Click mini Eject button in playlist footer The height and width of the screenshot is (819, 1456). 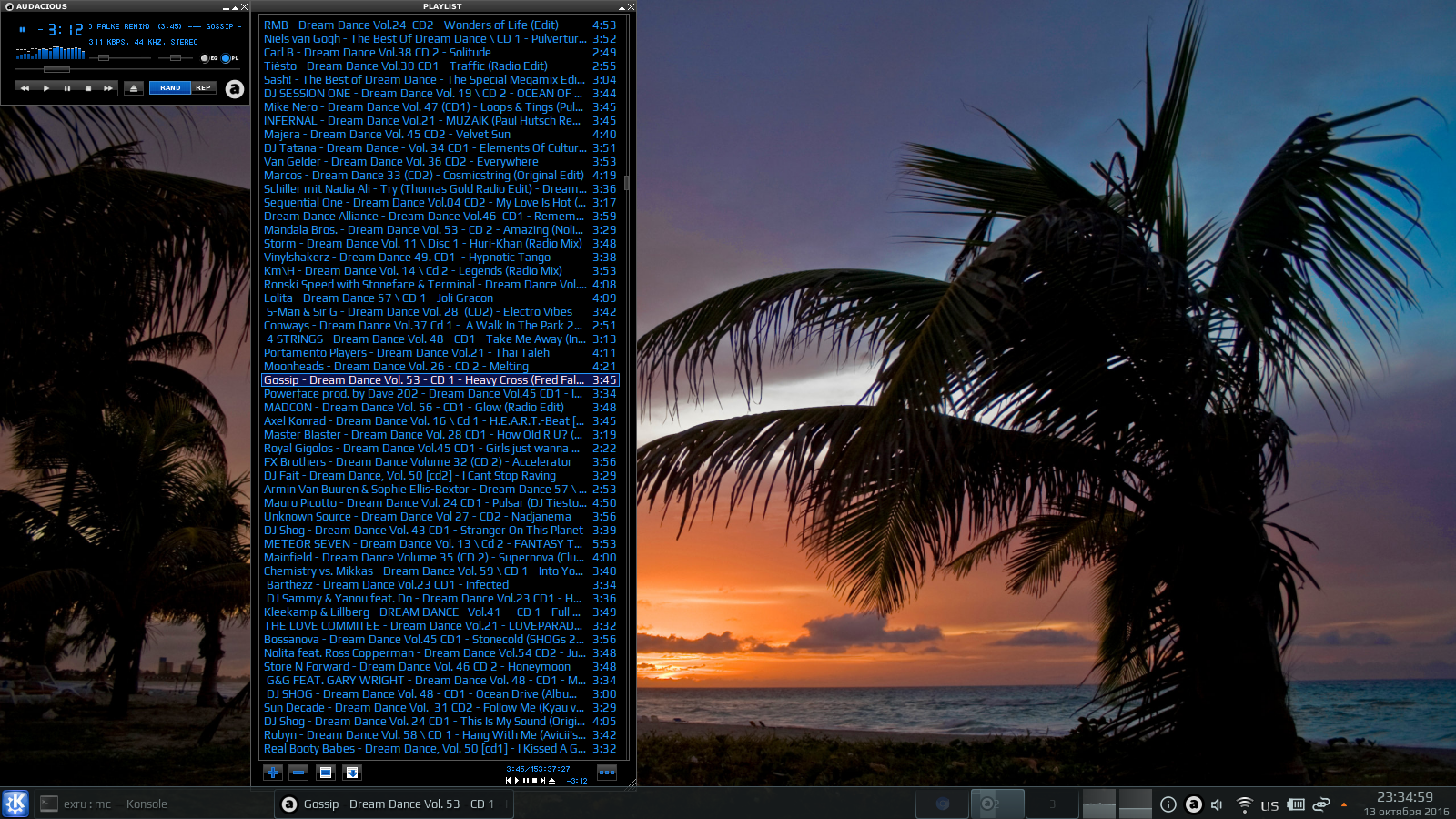point(551,780)
